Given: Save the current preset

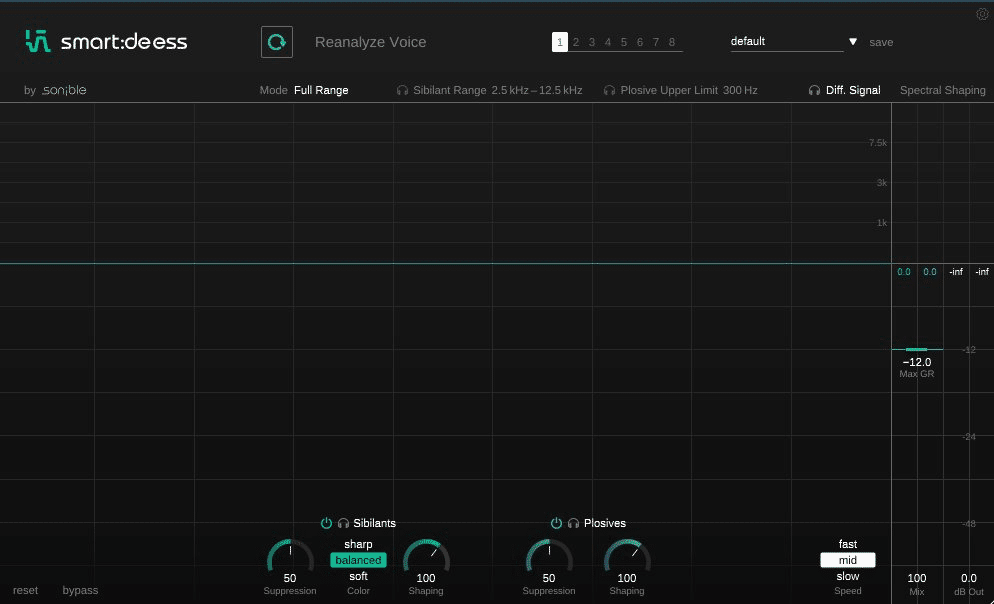Looking at the screenshot, I should coord(881,42).
